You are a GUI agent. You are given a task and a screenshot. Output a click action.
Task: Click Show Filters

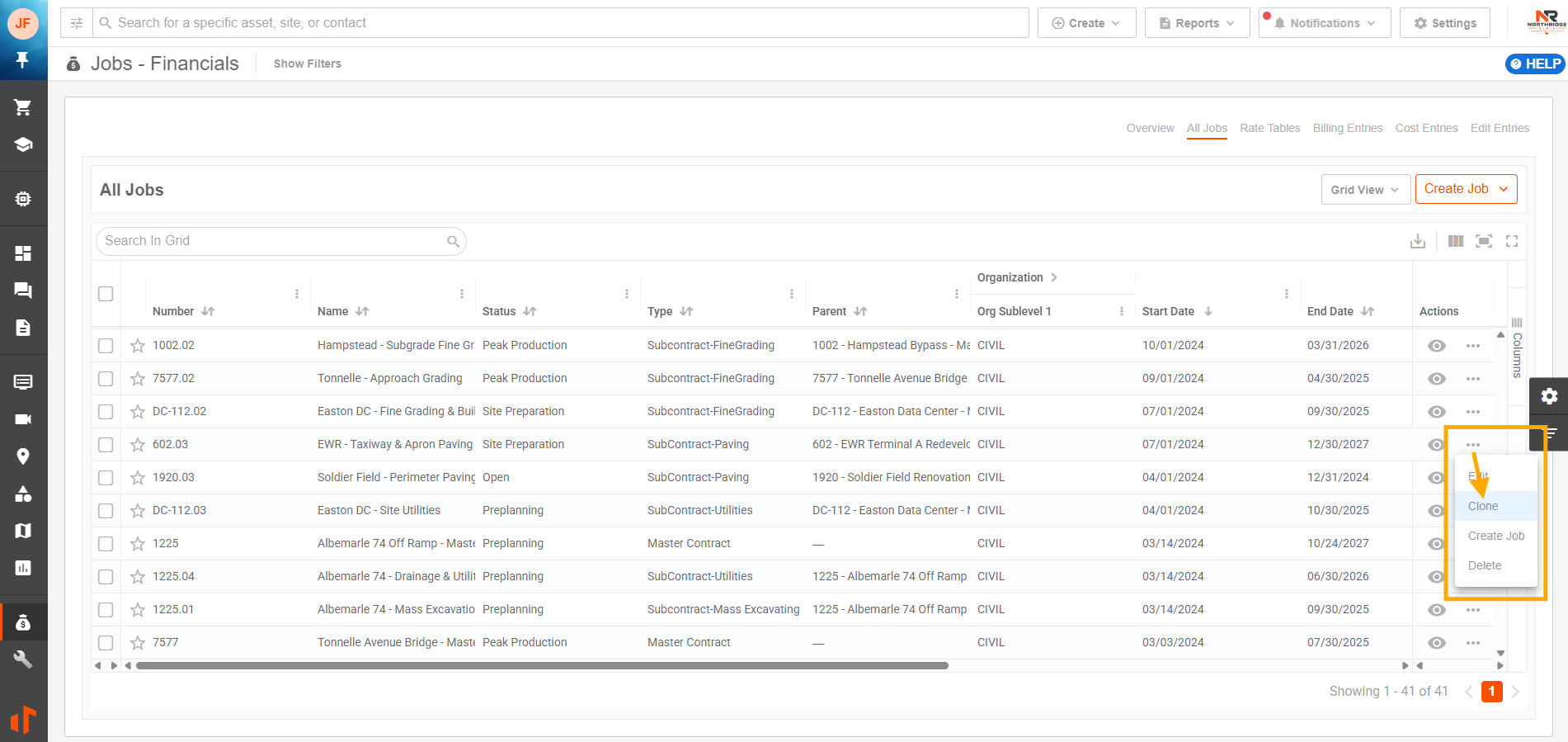[x=307, y=64]
